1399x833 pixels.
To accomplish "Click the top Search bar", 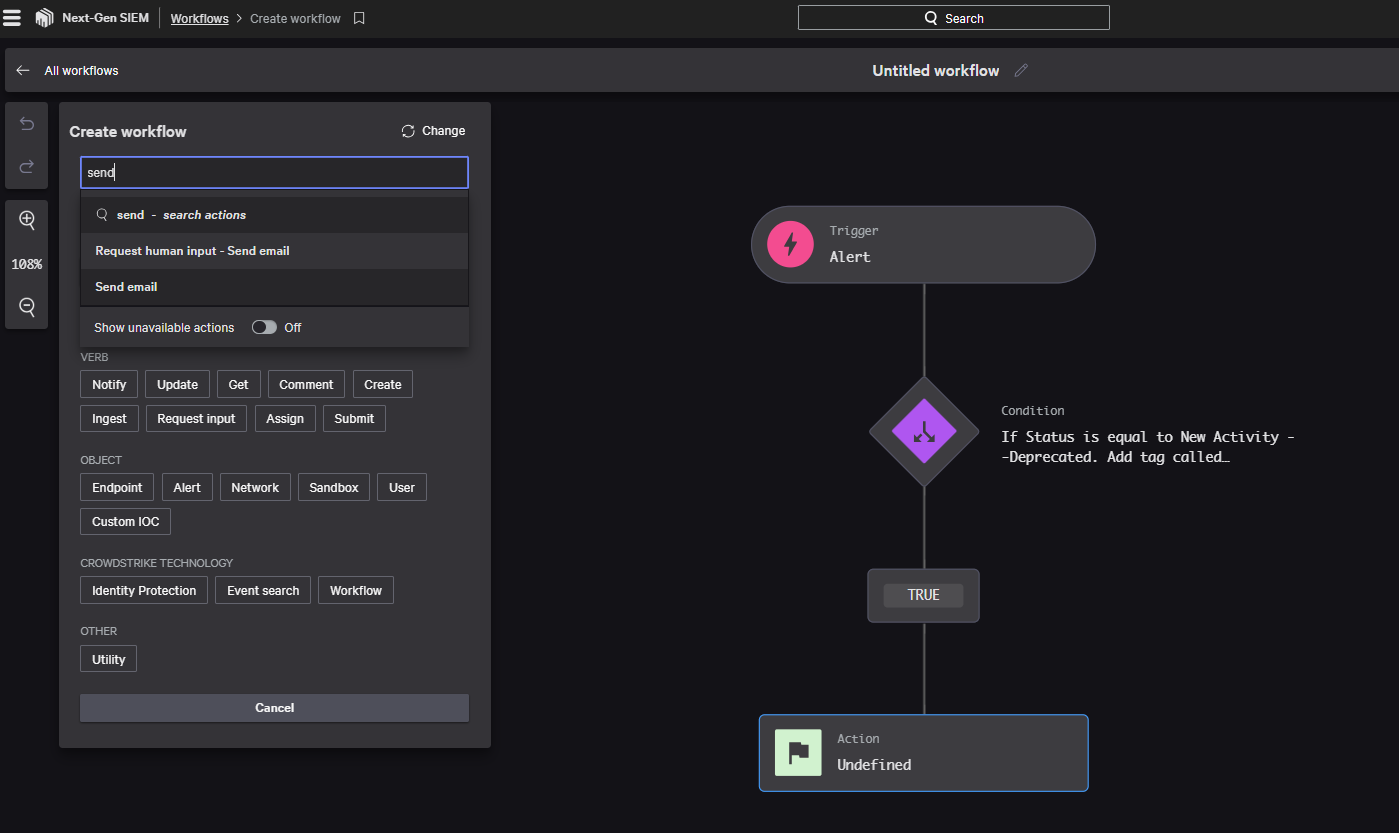I will [953, 18].
